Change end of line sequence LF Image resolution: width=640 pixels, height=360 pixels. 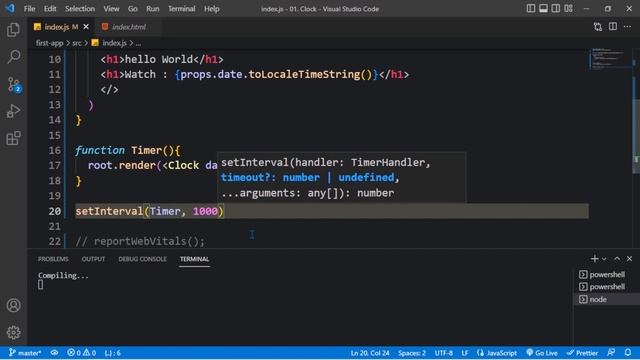pos(464,353)
